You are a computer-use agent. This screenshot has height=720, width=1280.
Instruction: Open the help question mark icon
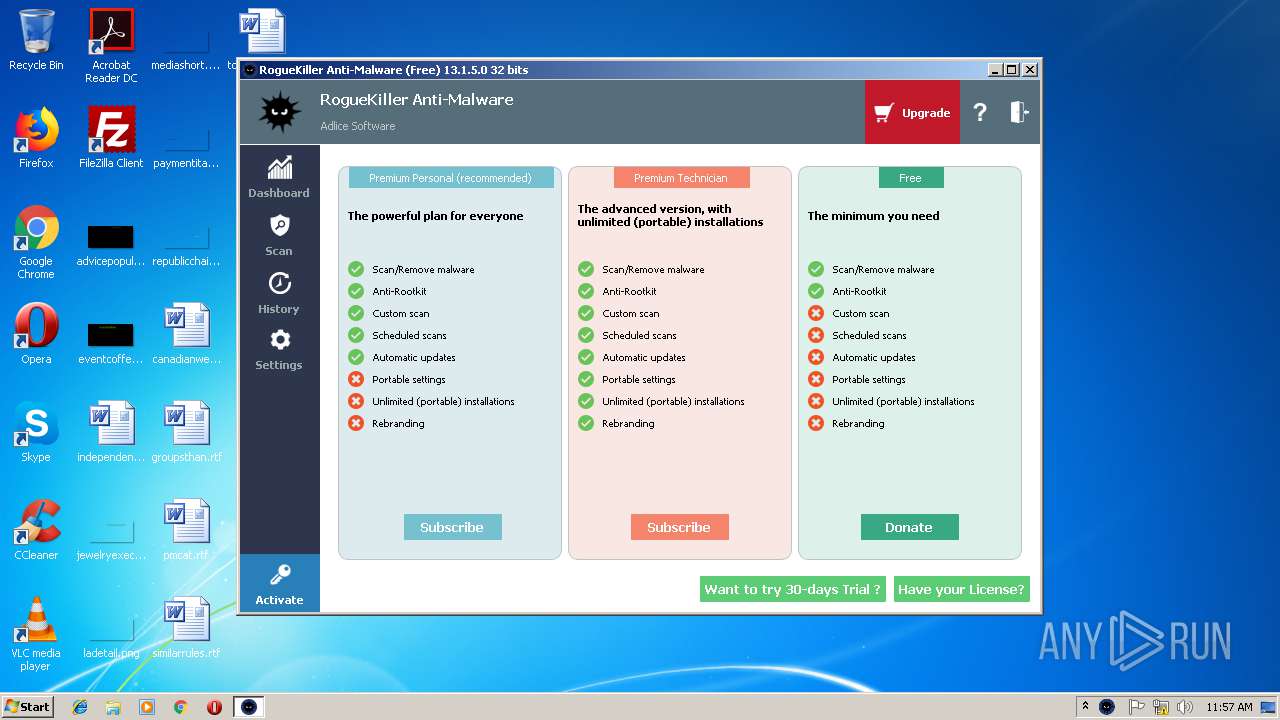point(980,113)
